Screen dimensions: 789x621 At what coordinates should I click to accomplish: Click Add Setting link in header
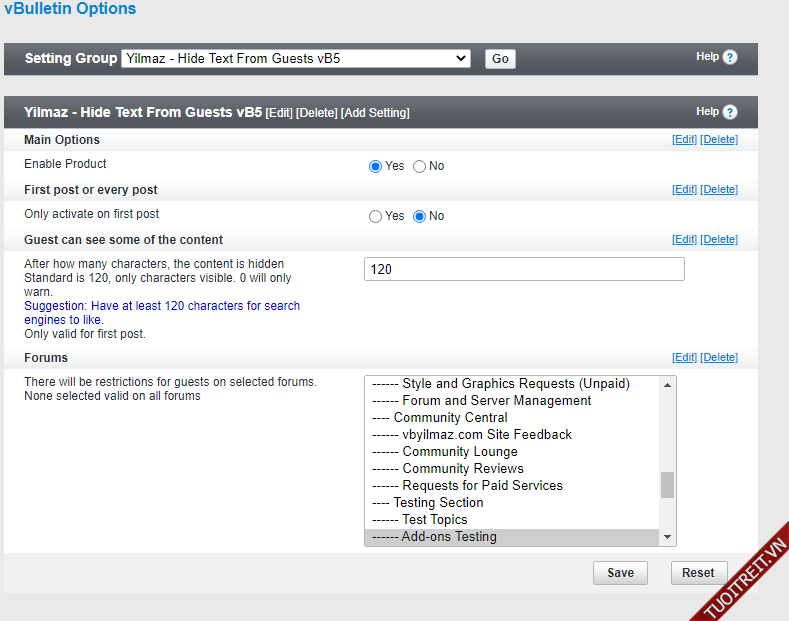(375, 113)
